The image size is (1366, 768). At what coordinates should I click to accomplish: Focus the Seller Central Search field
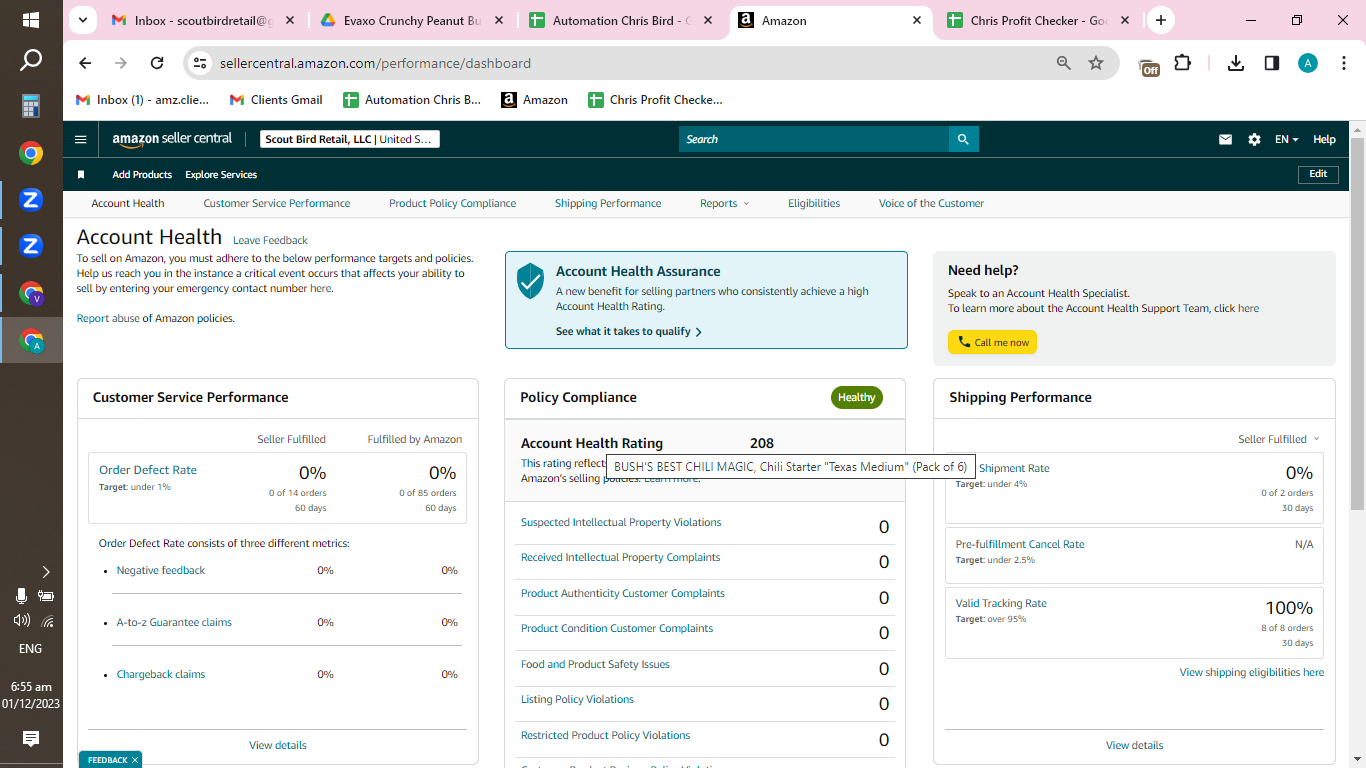[814, 139]
